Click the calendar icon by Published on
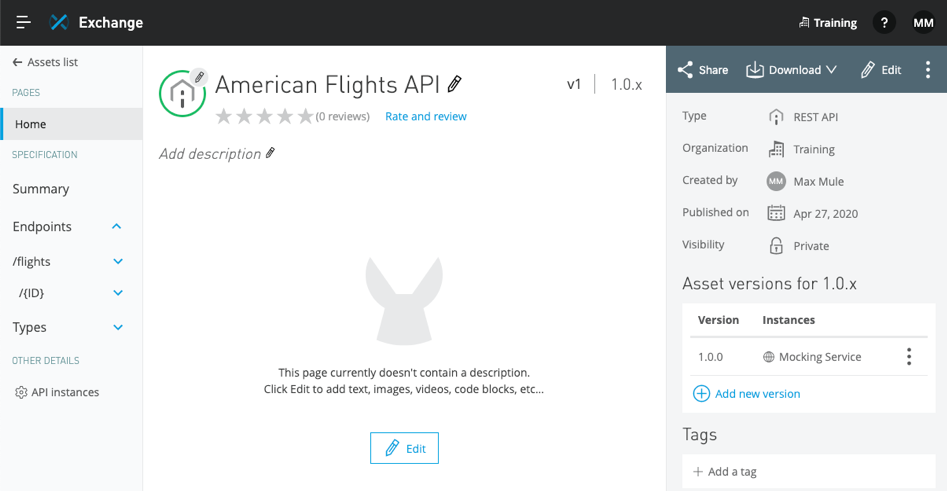Viewport: 947px width, 491px height. coord(776,213)
